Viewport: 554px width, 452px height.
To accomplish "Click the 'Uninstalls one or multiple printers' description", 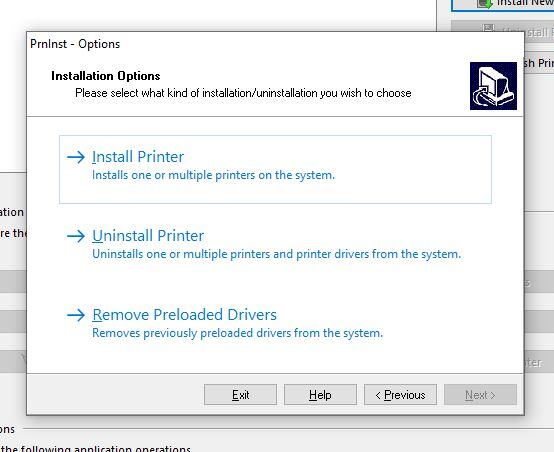I will tap(277, 254).
